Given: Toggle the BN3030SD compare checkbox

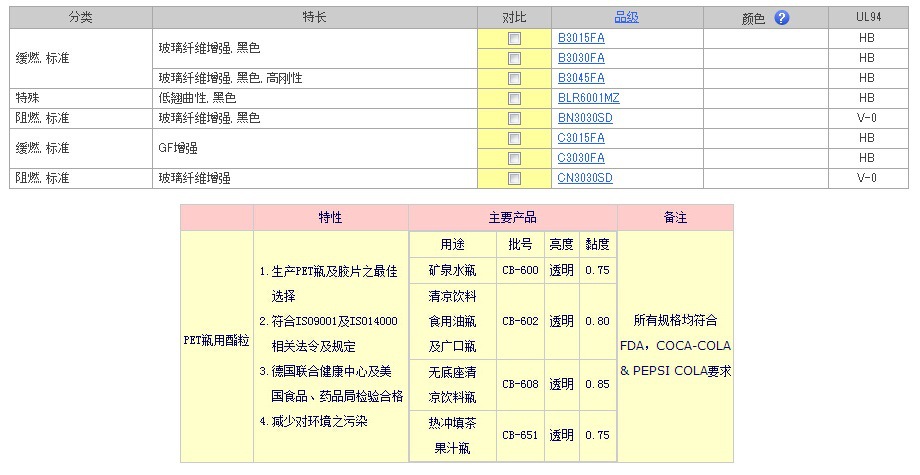Looking at the screenshot, I should click(514, 118).
